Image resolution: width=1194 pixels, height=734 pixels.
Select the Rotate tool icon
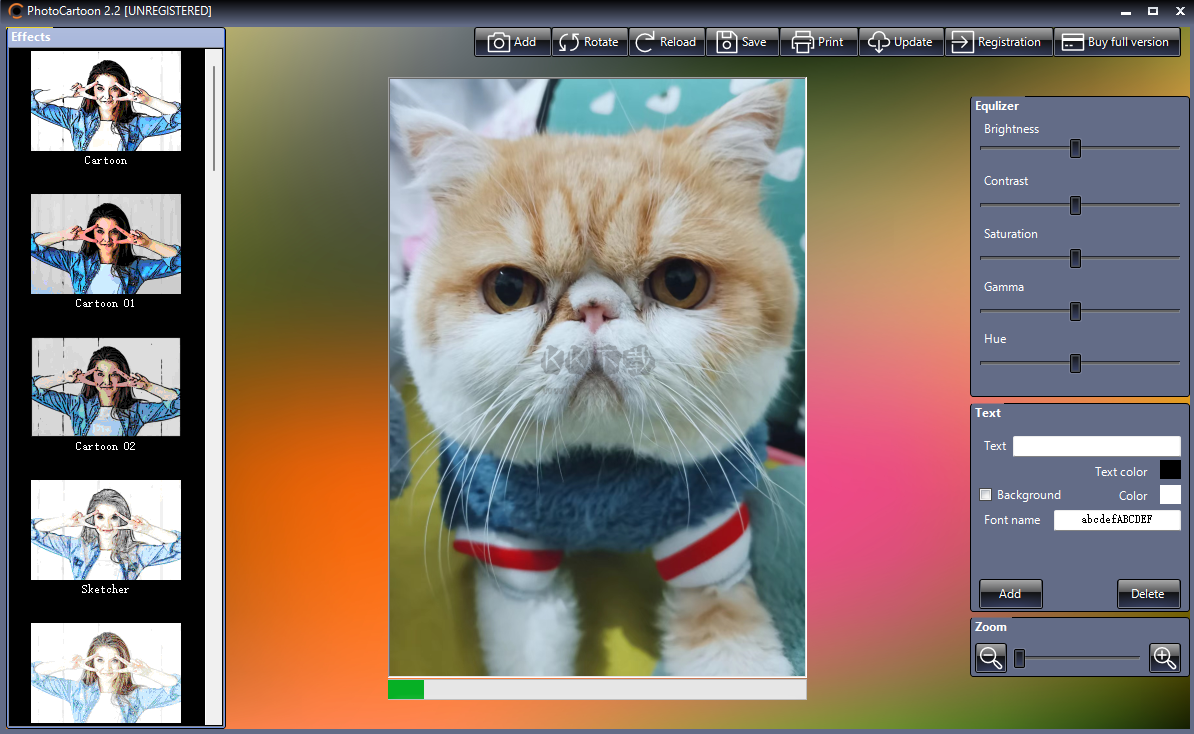click(x=570, y=41)
